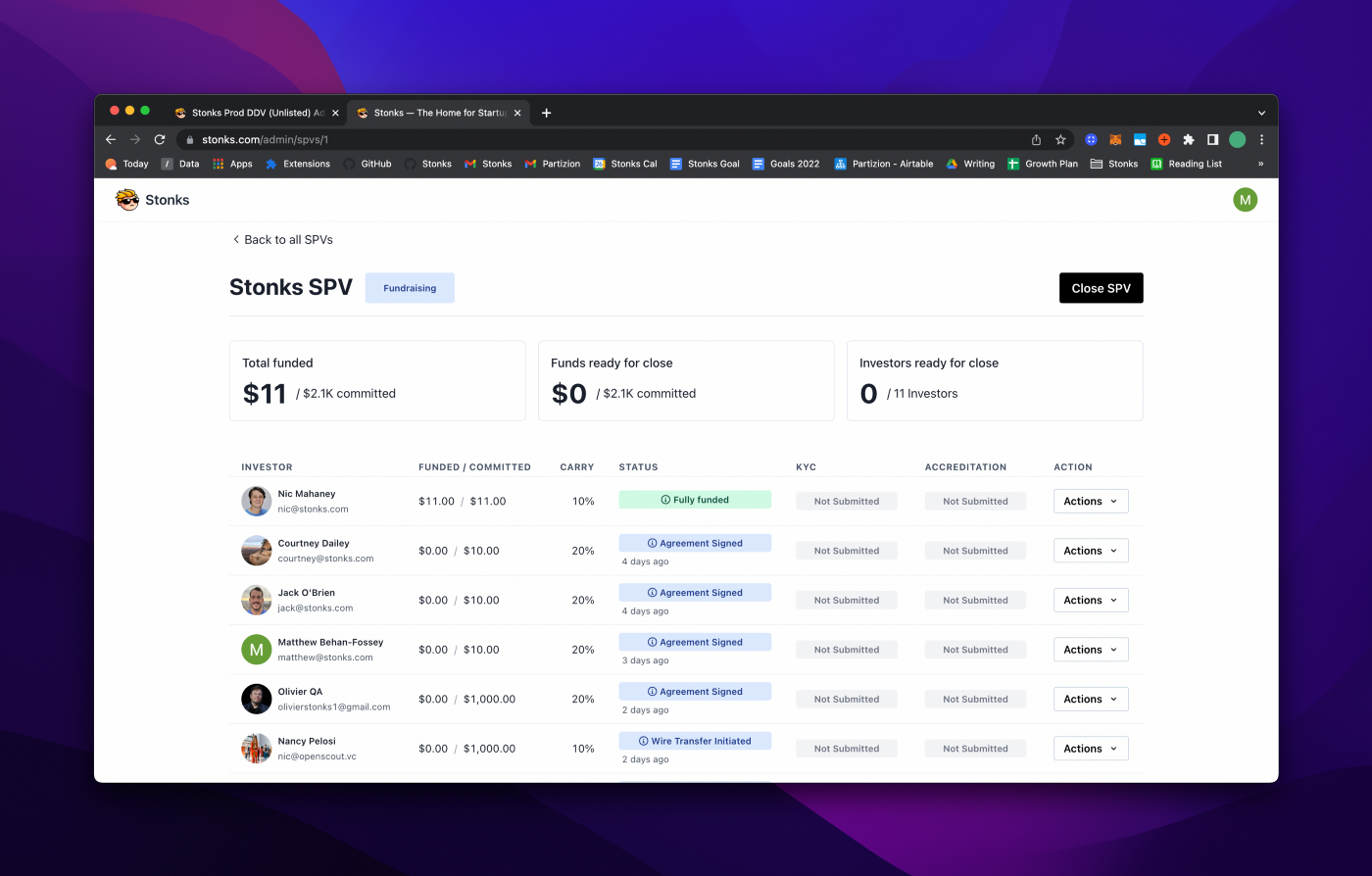The height and width of the screenshot is (876, 1372).
Task: Open Actions dropdown for Matthew Behan-Fossey
Action: click(x=1091, y=650)
